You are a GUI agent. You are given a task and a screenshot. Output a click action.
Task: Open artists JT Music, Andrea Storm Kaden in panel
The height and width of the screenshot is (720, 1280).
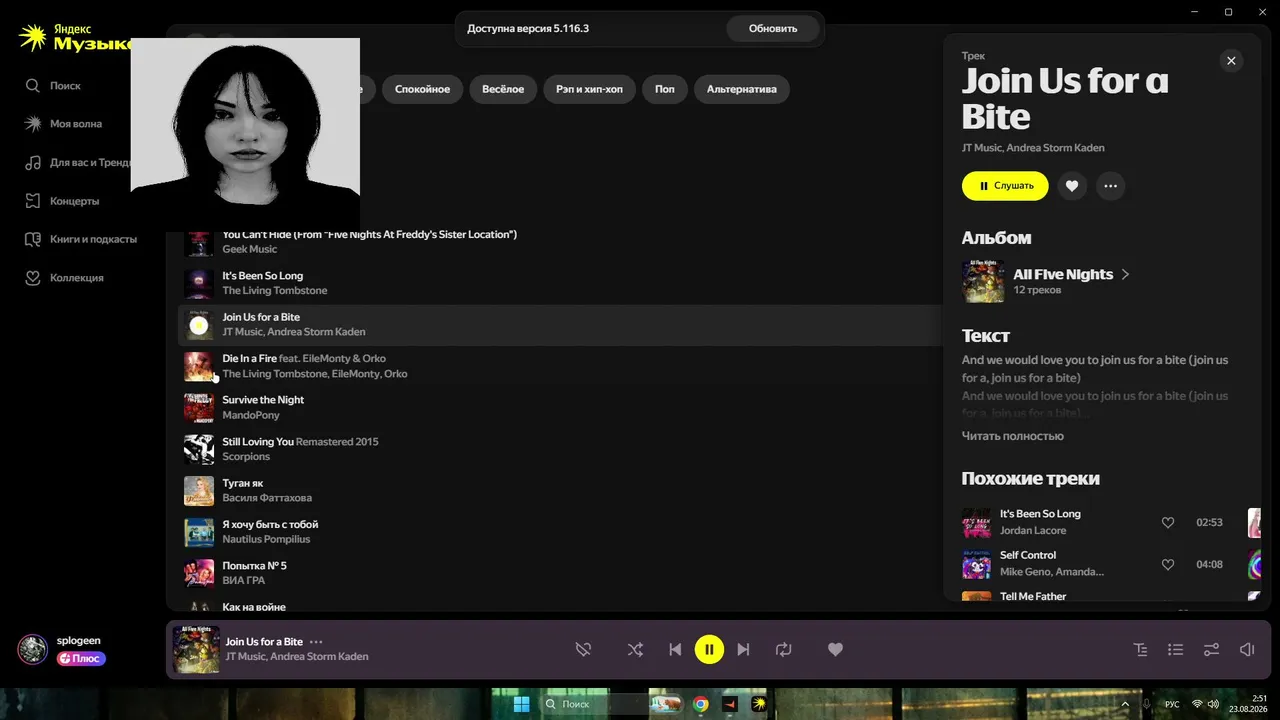(x=1033, y=148)
